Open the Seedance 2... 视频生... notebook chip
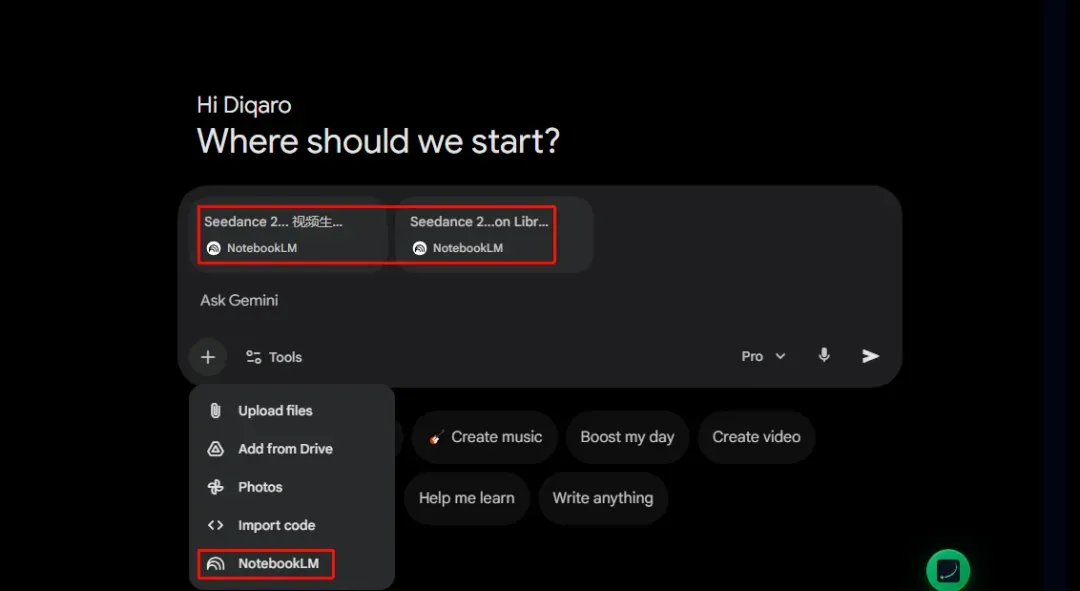Viewport: 1080px width, 591px height. pyautogui.click(x=291, y=234)
